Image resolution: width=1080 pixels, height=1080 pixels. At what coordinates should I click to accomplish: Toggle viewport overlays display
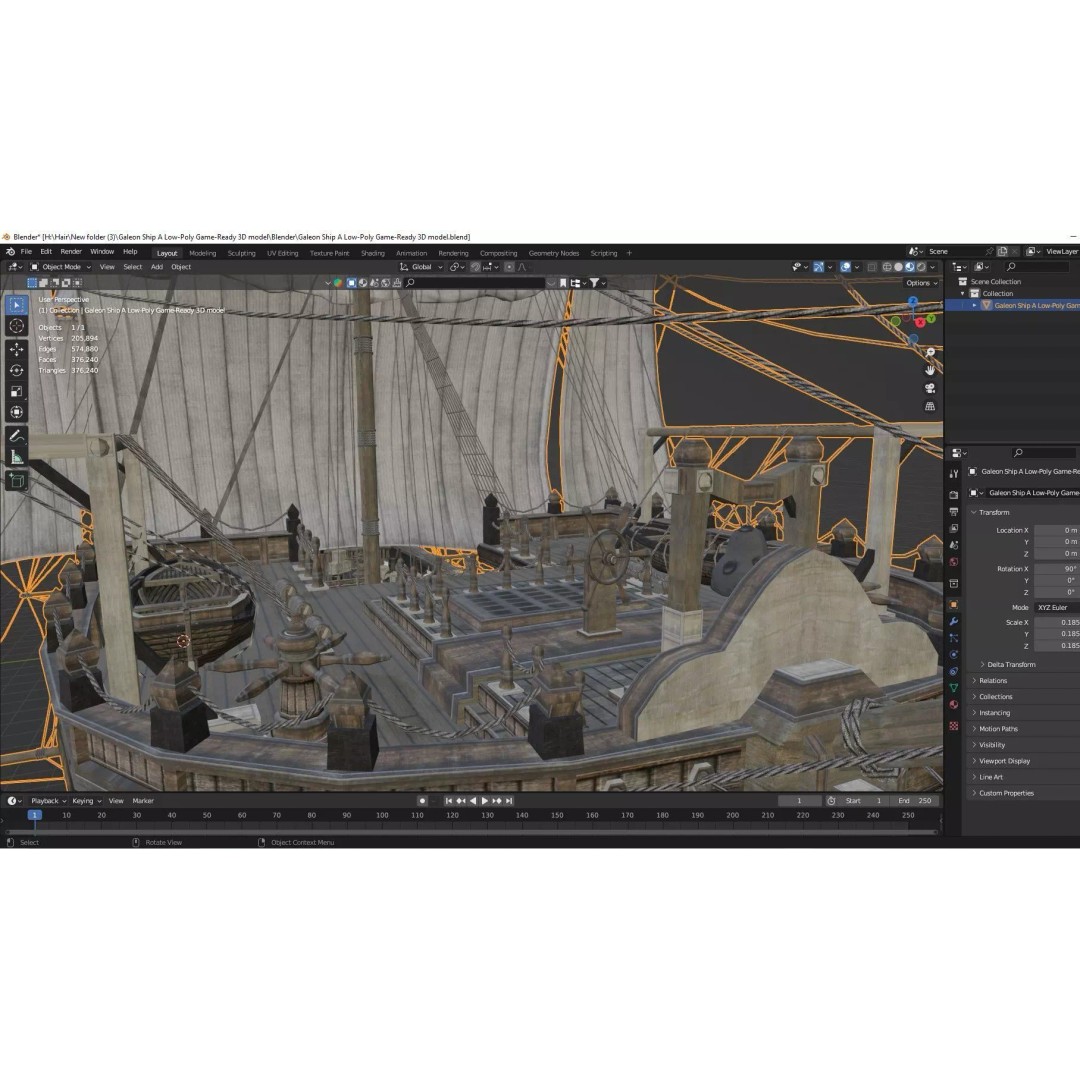pyautogui.click(x=846, y=267)
